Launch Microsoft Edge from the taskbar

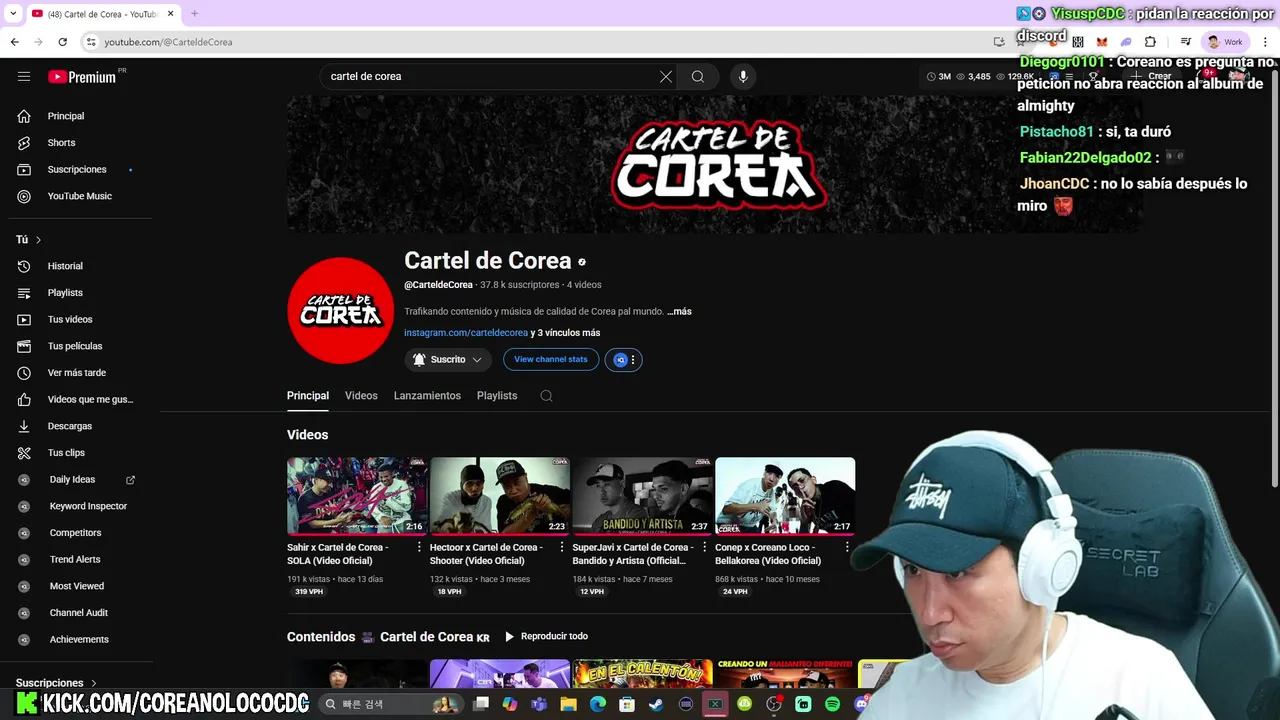pyautogui.click(x=597, y=704)
